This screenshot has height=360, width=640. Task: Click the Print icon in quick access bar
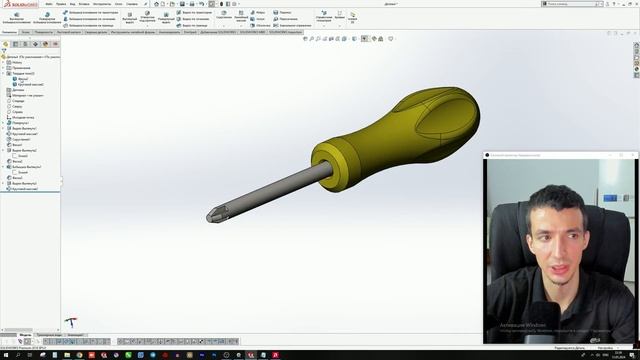click(192, 4)
